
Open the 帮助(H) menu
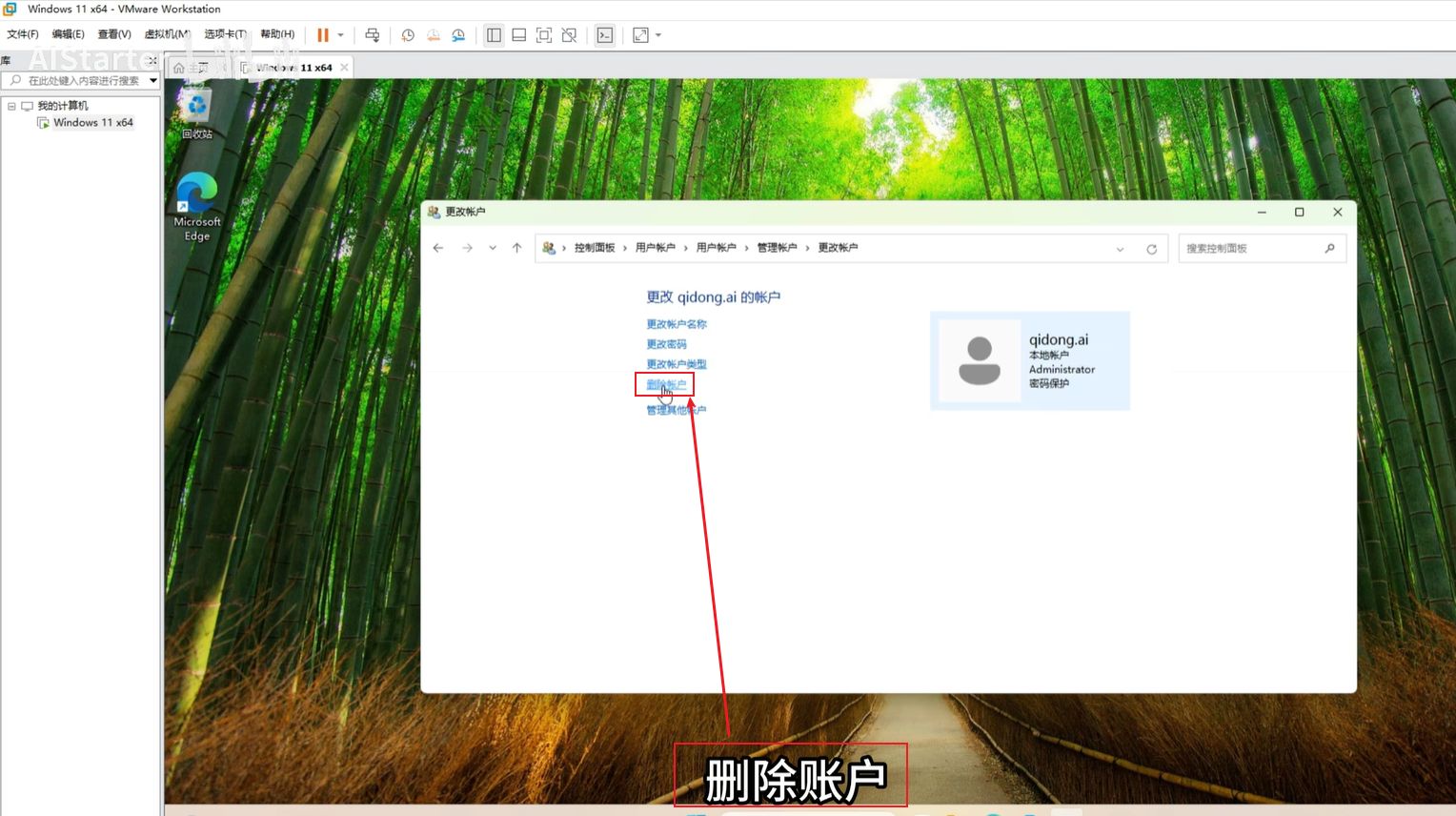[x=277, y=34]
